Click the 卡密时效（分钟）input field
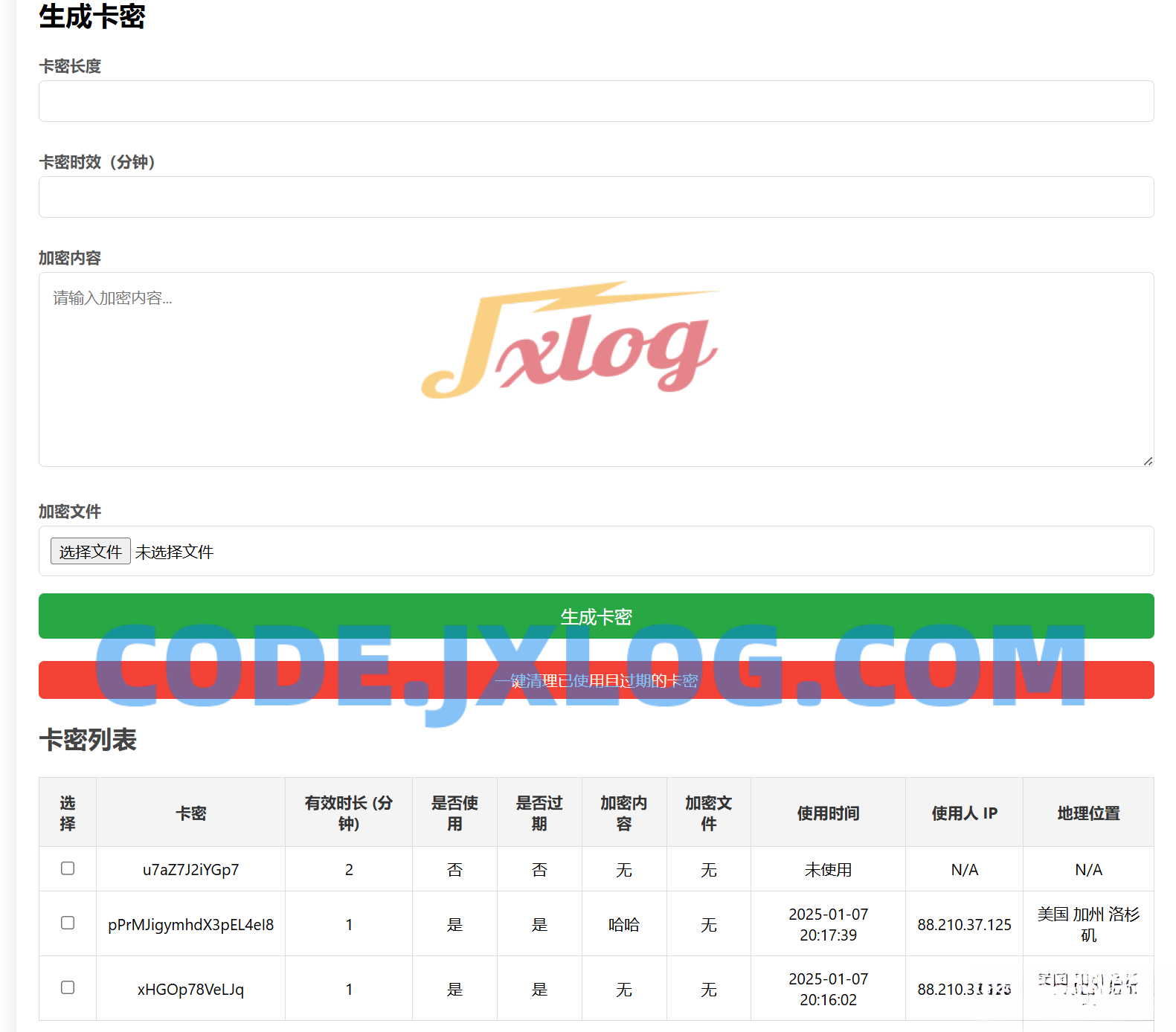The width and height of the screenshot is (1176, 1032). [x=596, y=197]
